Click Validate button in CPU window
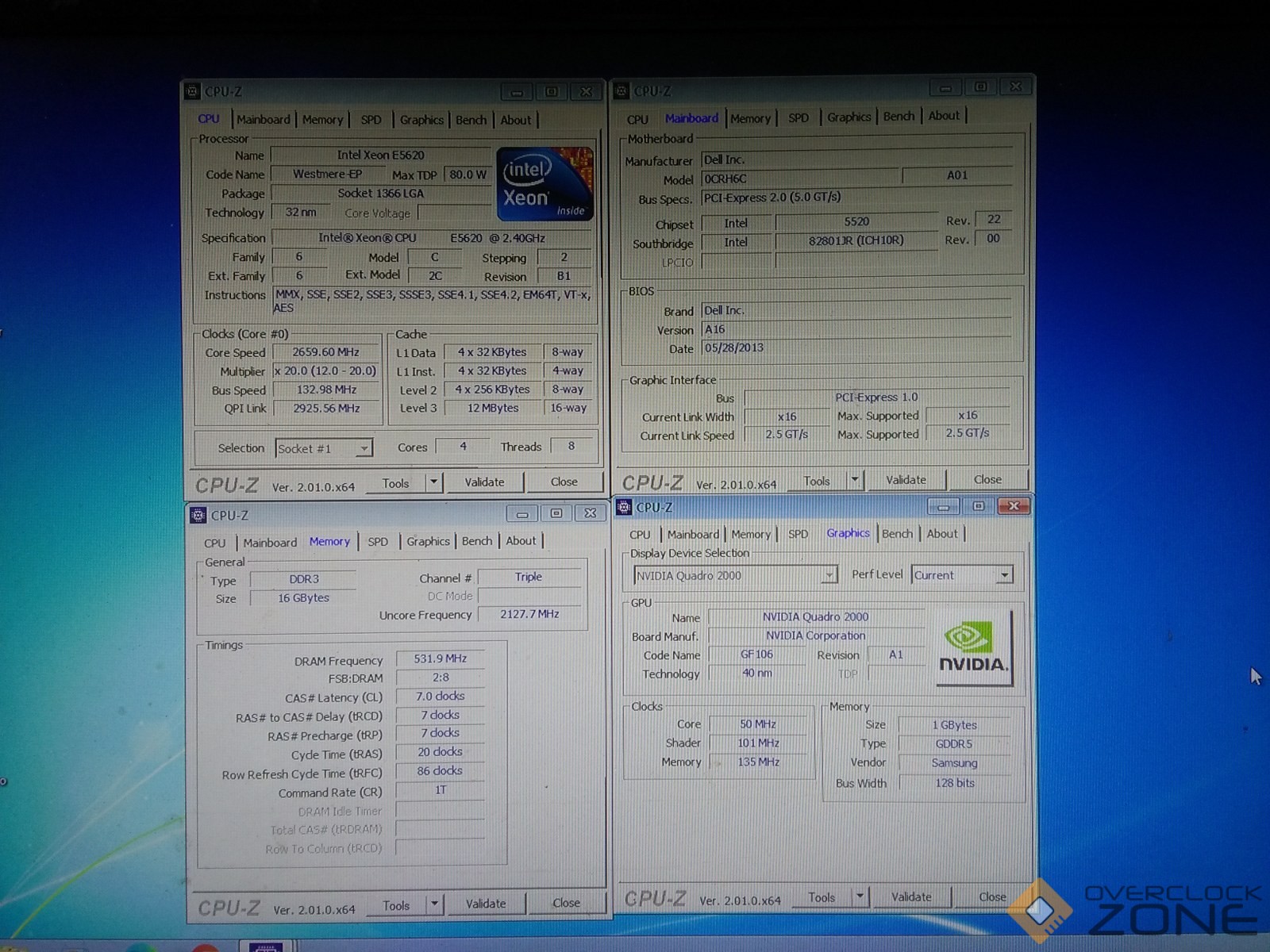This screenshot has height=952, width=1270. [484, 482]
